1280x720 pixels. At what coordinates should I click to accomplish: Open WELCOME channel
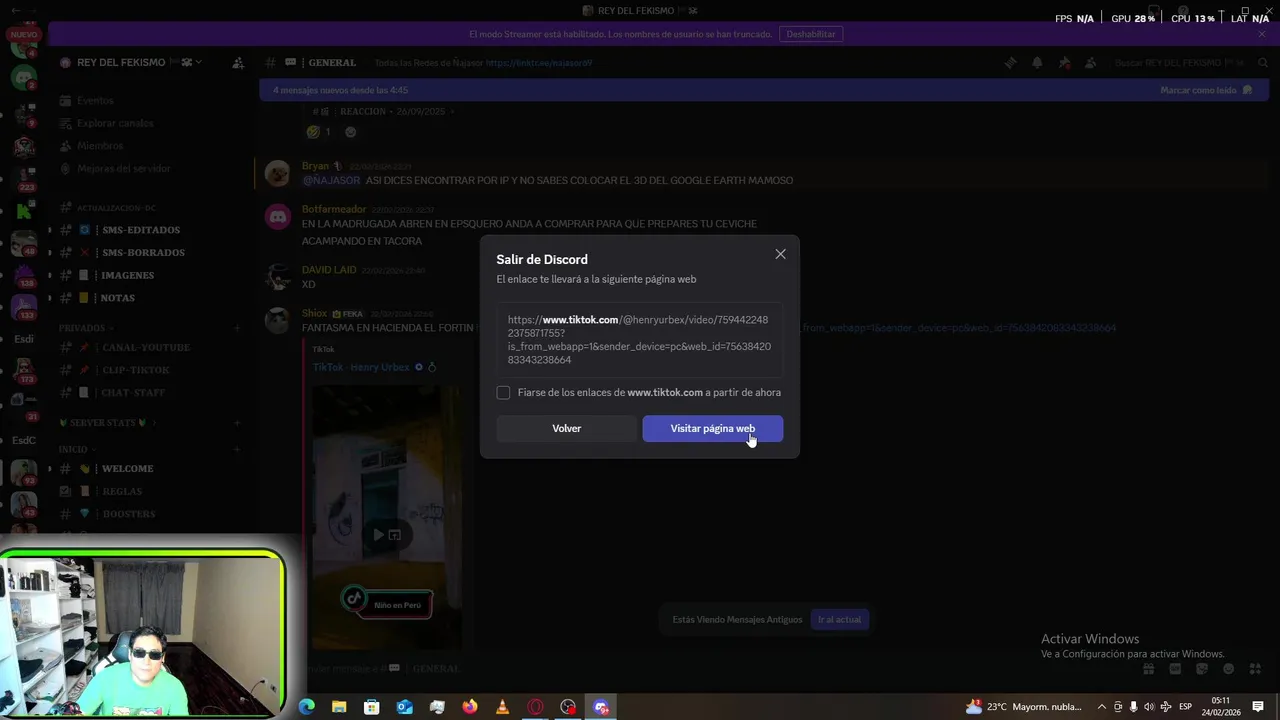point(152,468)
